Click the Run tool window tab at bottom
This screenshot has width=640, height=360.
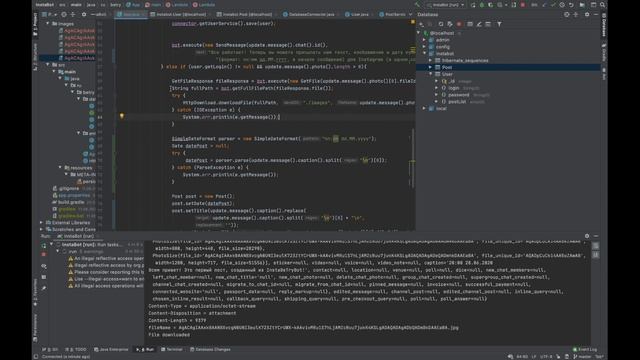[x=145, y=349]
